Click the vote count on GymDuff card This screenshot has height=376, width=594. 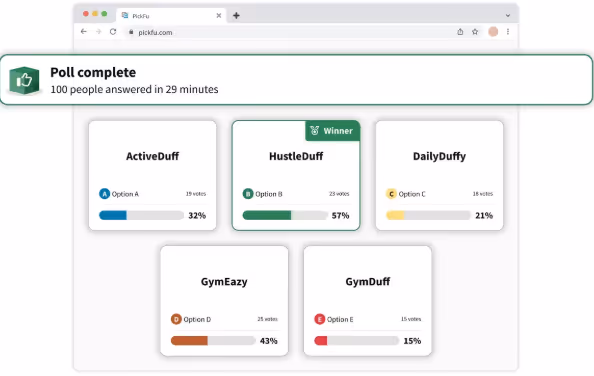point(411,319)
